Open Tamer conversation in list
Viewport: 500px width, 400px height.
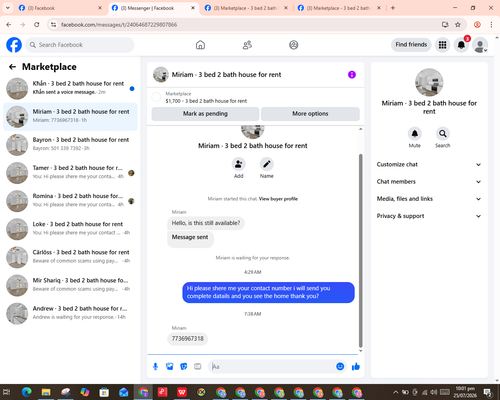pos(70,173)
